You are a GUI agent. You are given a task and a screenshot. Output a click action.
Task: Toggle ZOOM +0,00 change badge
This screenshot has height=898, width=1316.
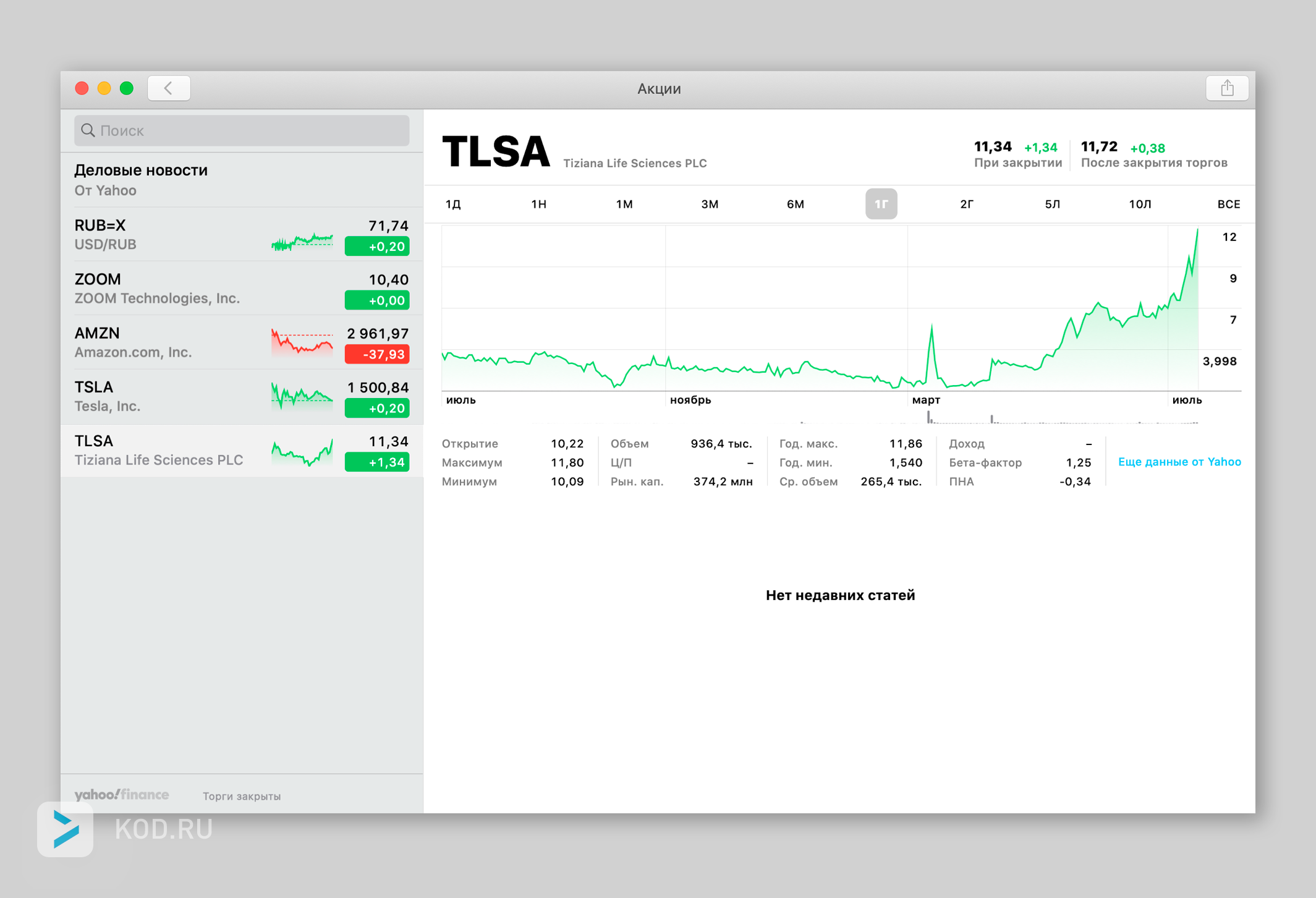(x=377, y=300)
